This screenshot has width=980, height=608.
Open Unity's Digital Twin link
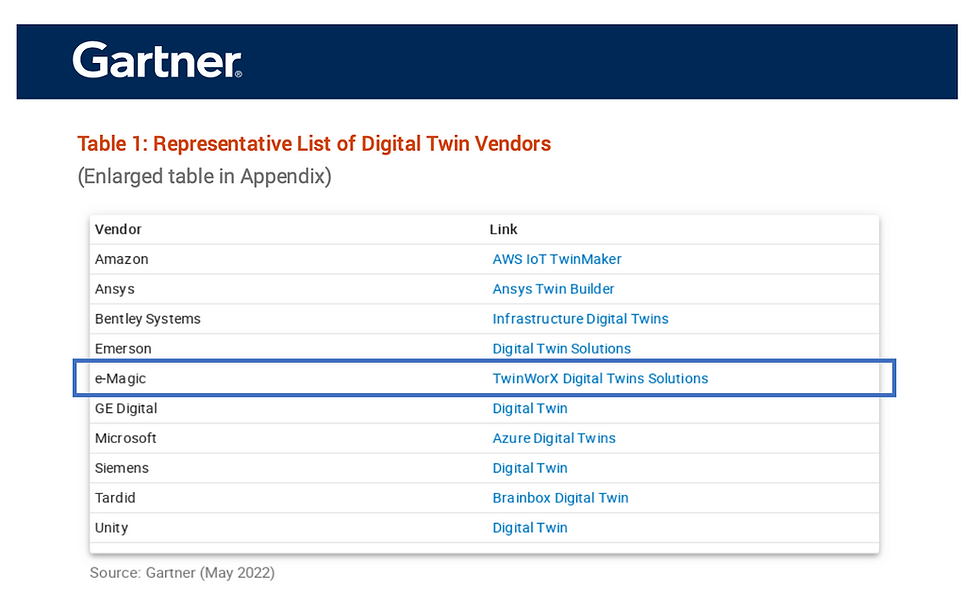[529, 528]
